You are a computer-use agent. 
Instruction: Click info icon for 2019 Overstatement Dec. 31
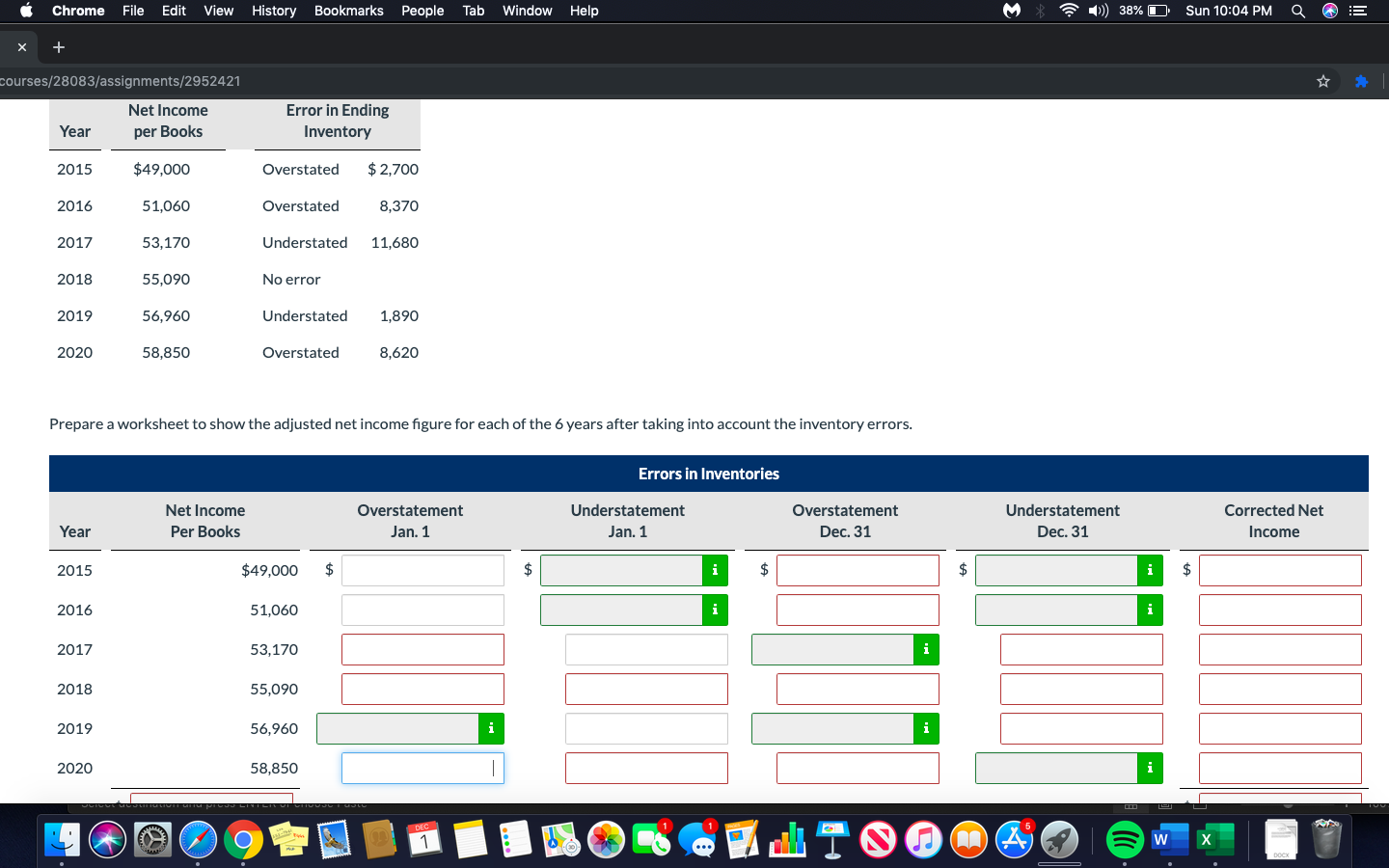click(x=926, y=728)
